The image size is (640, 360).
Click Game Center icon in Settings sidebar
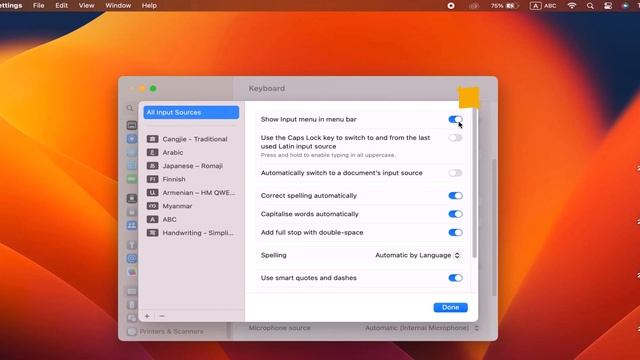click(x=131, y=272)
